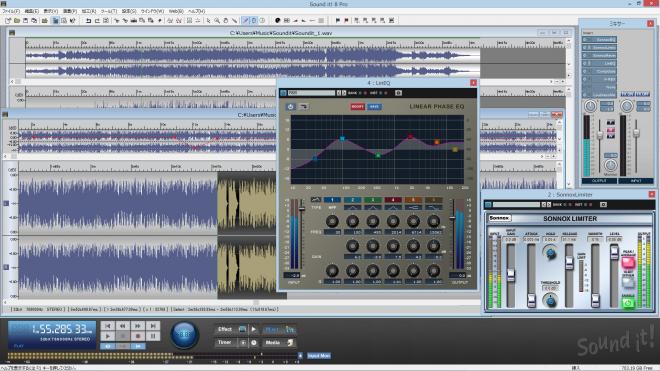Image resolution: width=660 pixels, height=371 pixels.
Task: Click the Effect panel icon beside Effect label
Action: coord(242,329)
